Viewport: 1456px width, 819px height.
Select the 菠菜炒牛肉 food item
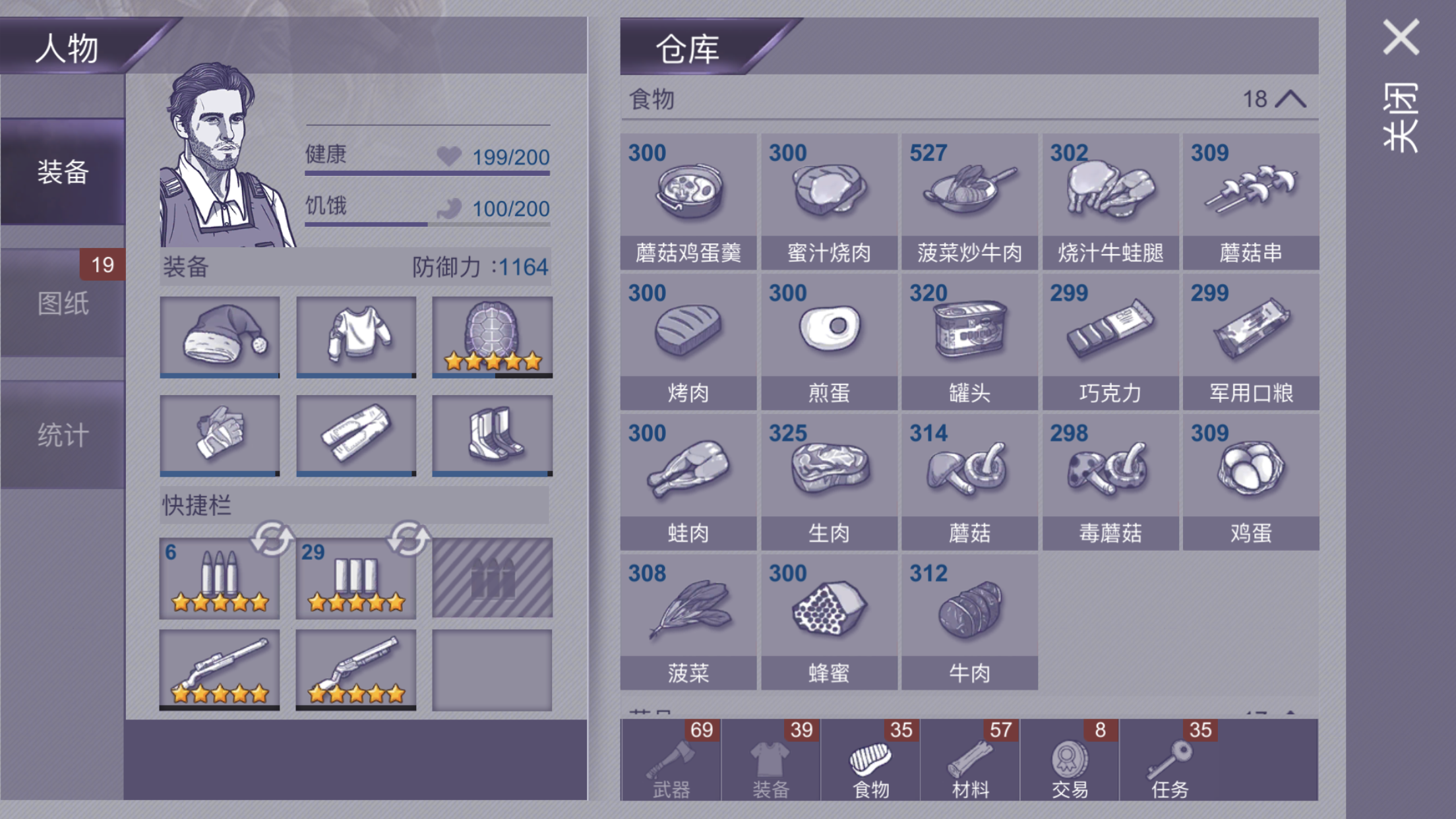click(969, 201)
